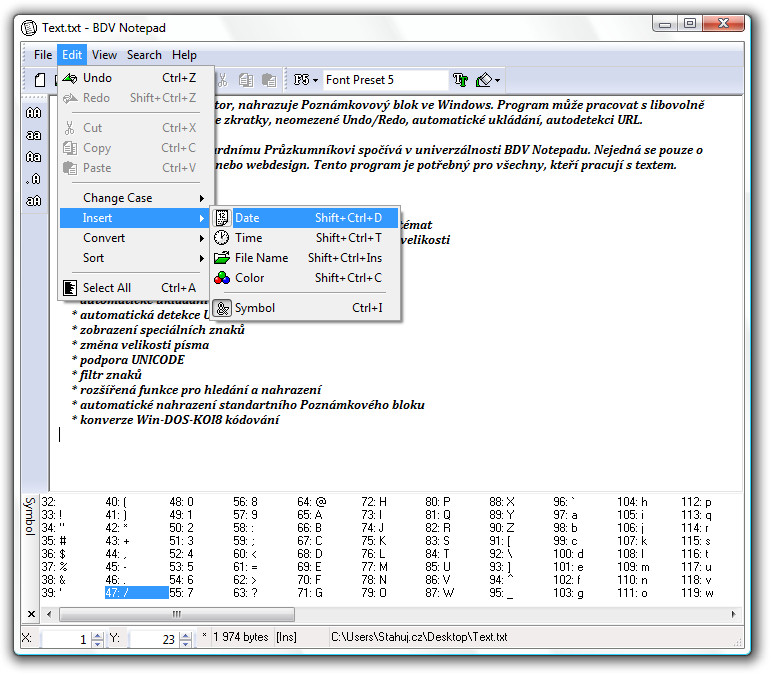
Task: Select symbol 119: w in the list
Action: 697,593
